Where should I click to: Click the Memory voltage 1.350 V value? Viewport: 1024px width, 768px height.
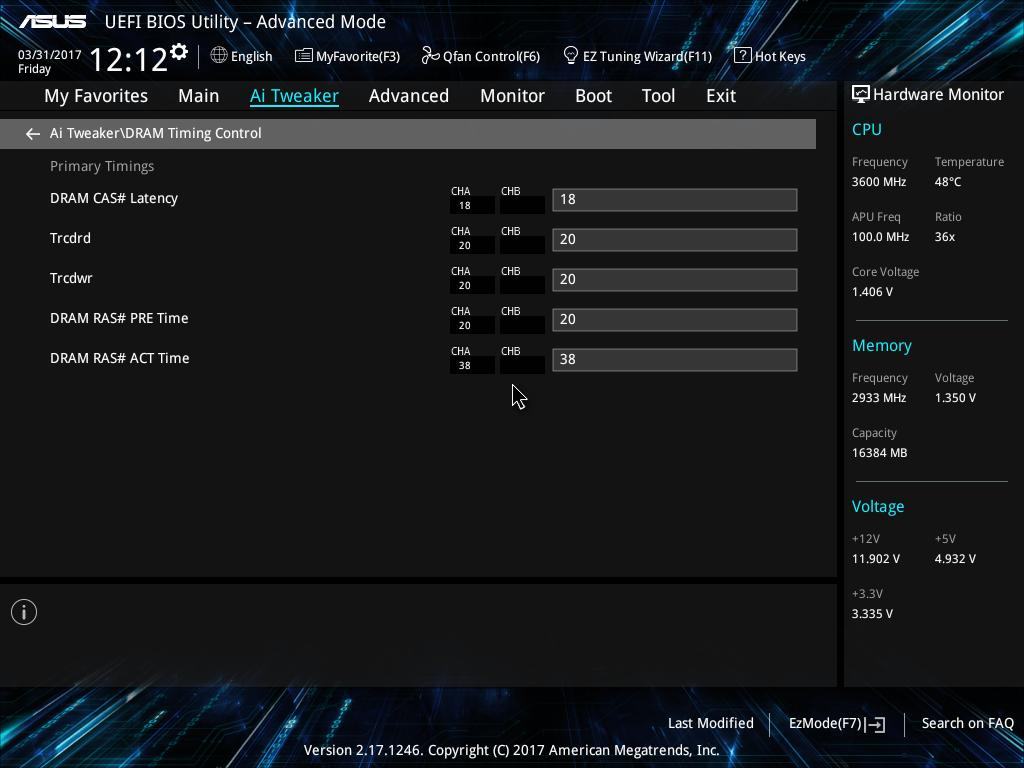[955, 398]
